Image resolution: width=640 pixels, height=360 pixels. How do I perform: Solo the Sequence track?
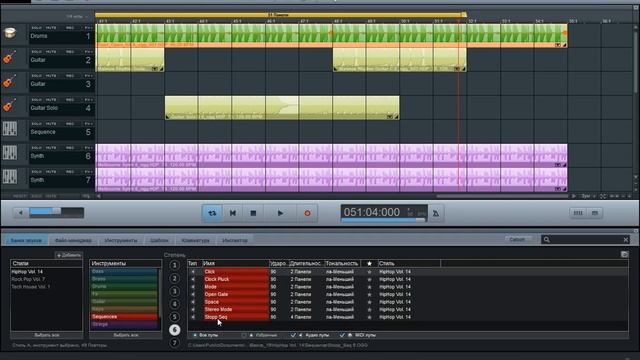point(36,124)
